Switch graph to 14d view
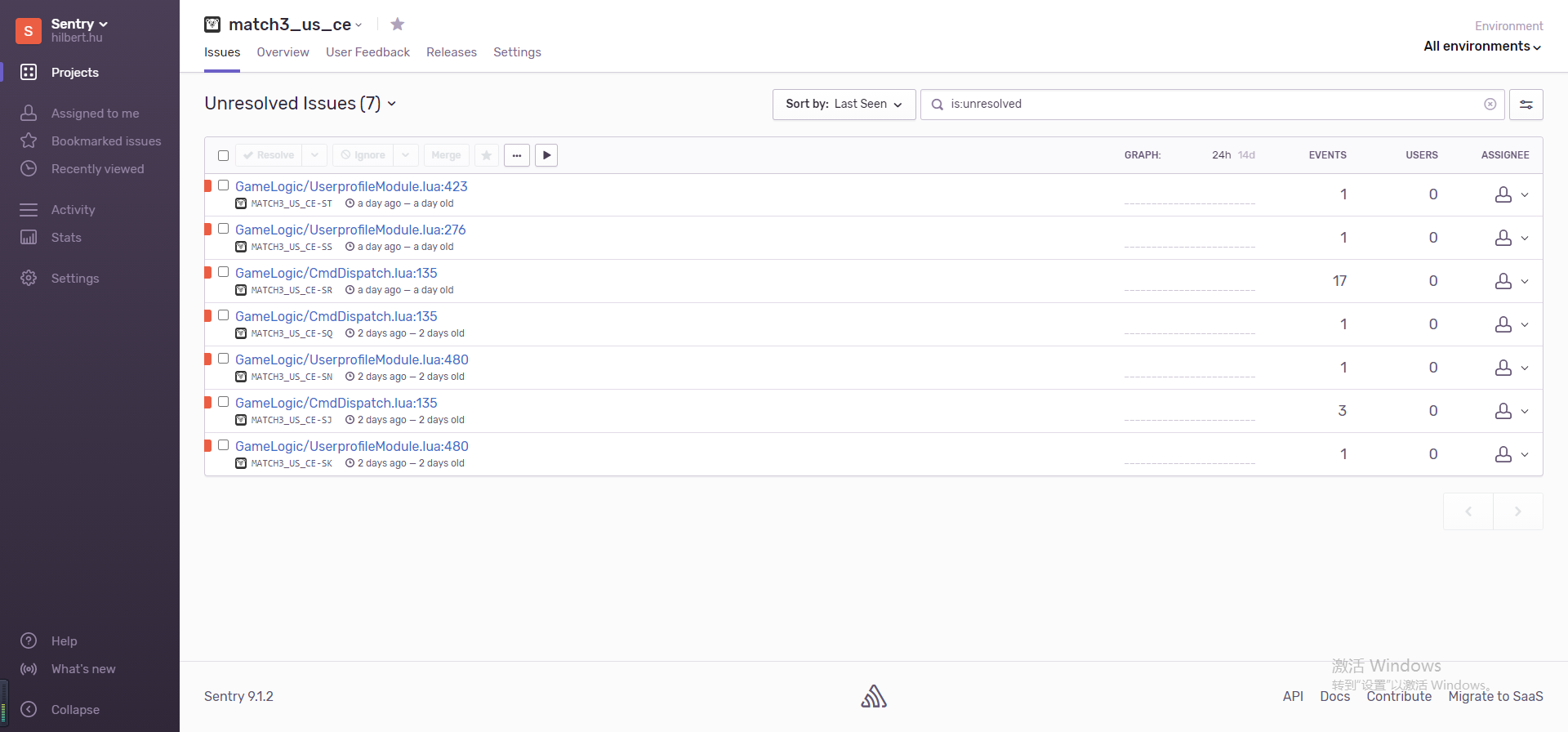1568x732 pixels. click(1246, 155)
